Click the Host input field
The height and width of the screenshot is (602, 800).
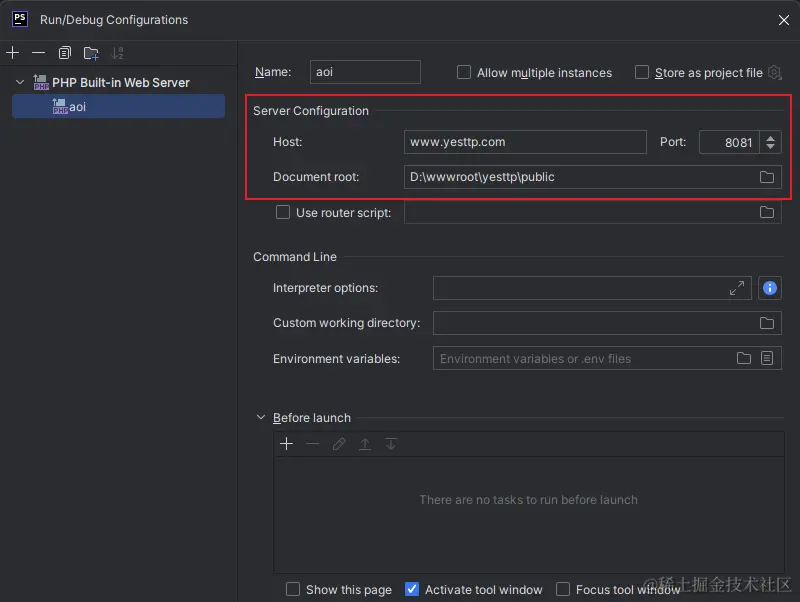point(525,142)
